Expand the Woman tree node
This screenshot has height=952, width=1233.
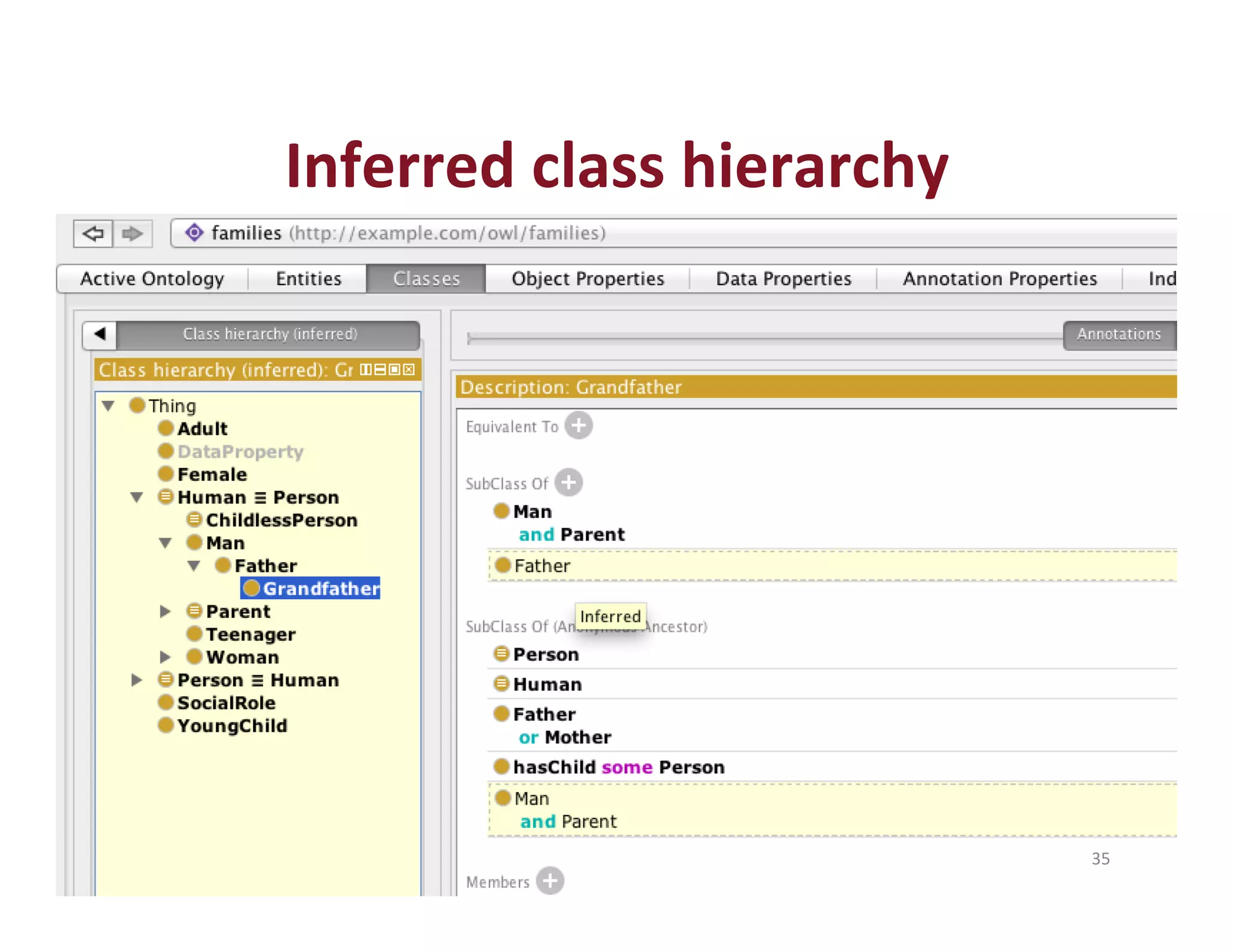point(166,657)
